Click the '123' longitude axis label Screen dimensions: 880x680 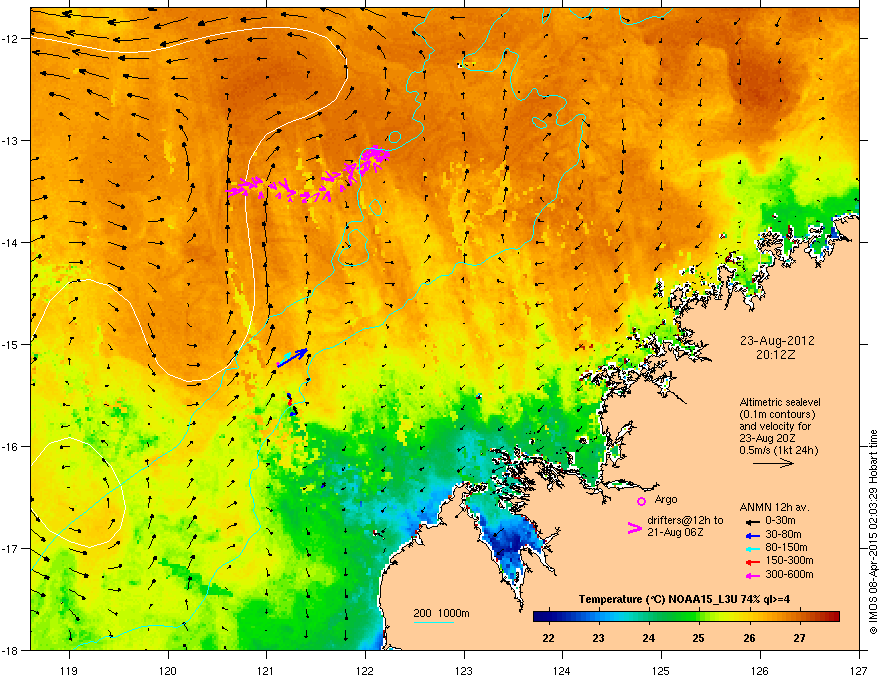pos(464,670)
